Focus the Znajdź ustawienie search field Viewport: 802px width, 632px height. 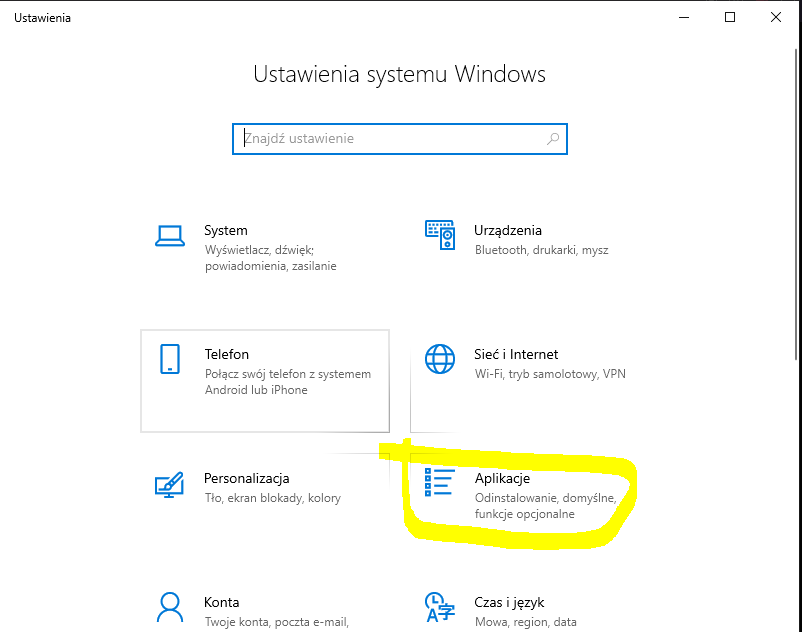tap(400, 139)
